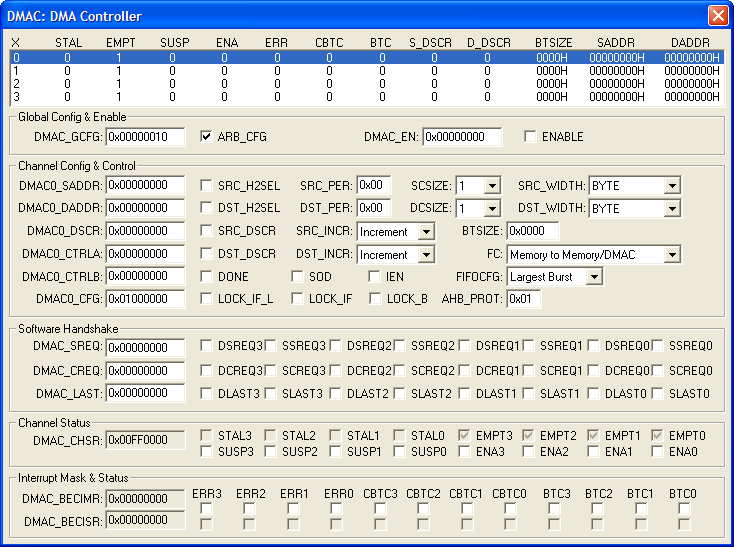
Task: Check the DMAC_EN ENABLE checkbox
Action: (x=530, y=137)
